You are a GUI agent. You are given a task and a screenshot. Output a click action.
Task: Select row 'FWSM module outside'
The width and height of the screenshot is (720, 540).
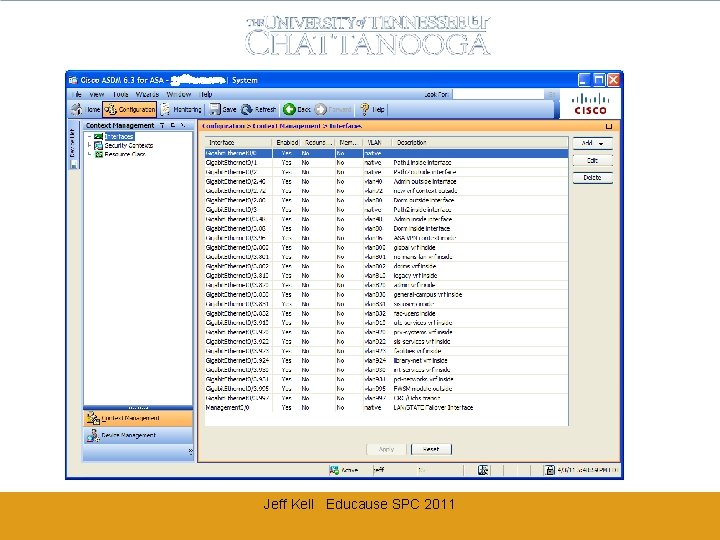click(x=386, y=389)
